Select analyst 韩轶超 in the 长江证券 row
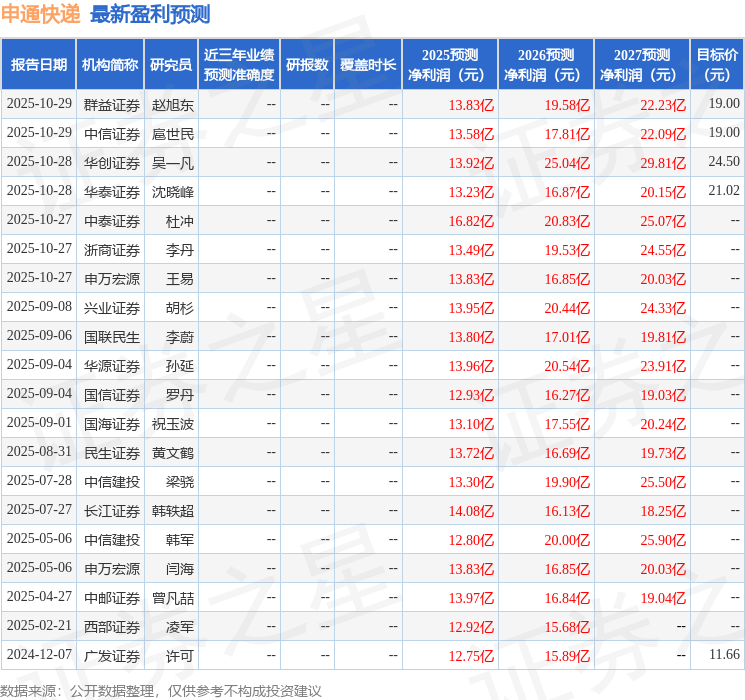The width and height of the screenshot is (745, 700). [172, 510]
